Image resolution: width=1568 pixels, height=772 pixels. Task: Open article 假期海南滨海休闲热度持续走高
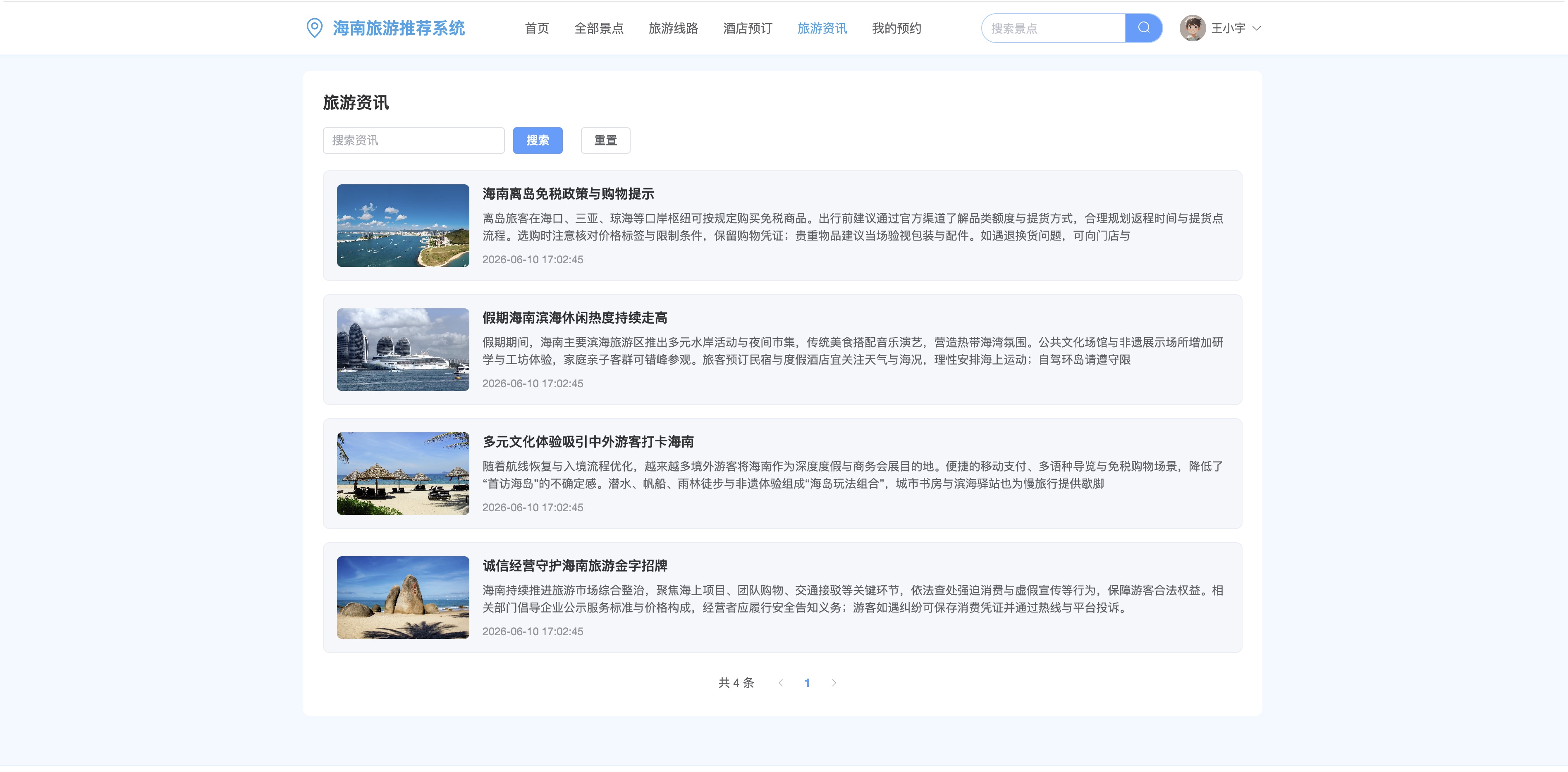(x=575, y=317)
